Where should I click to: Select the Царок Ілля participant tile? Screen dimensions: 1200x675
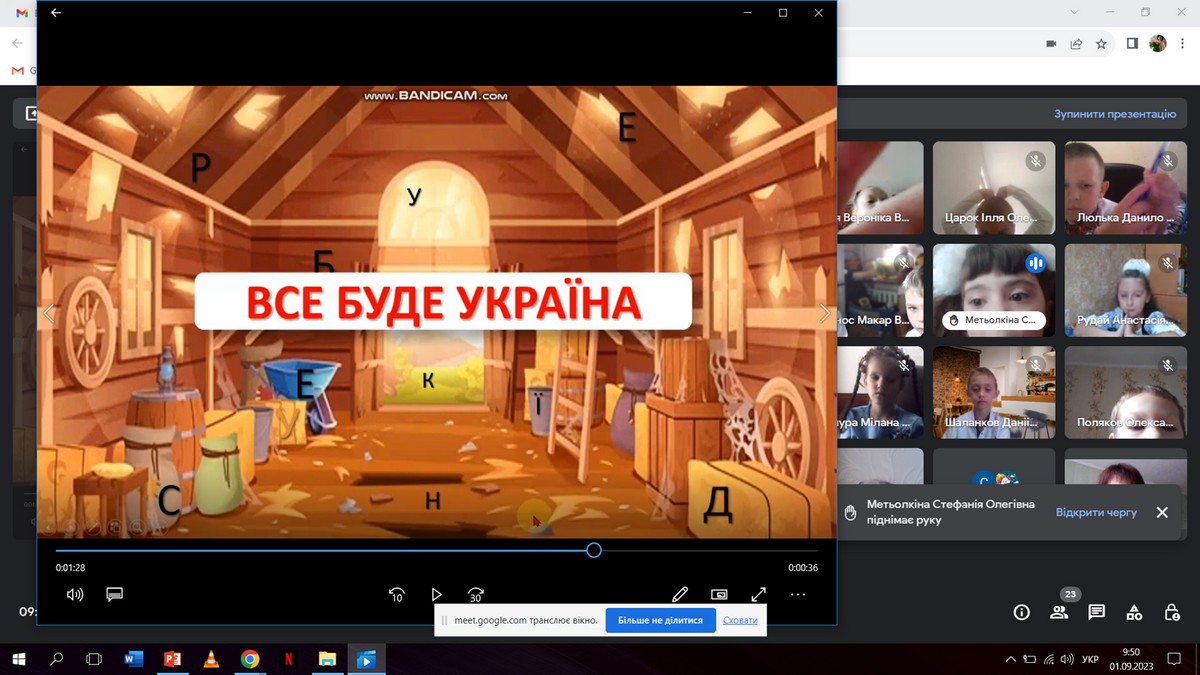click(x=994, y=188)
